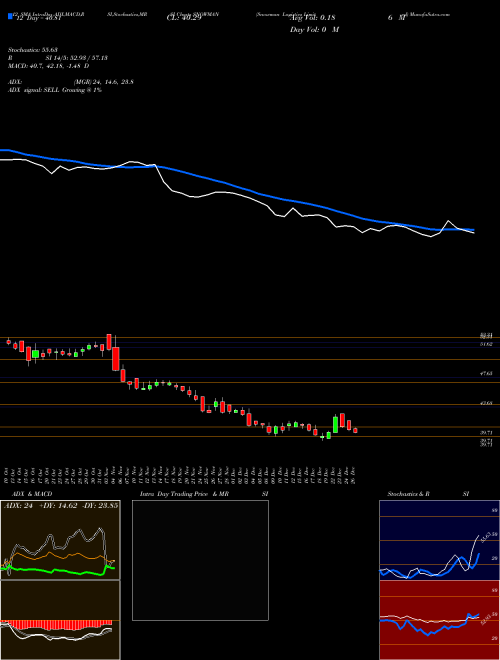The height and width of the screenshot is (660, 500).
Task: Click the blue Stochastics mini chart
Action: tap(439, 540)
